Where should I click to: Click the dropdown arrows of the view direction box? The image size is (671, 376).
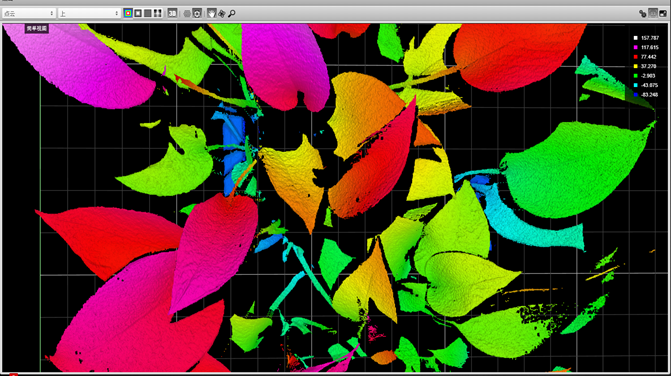pos(116,14)
